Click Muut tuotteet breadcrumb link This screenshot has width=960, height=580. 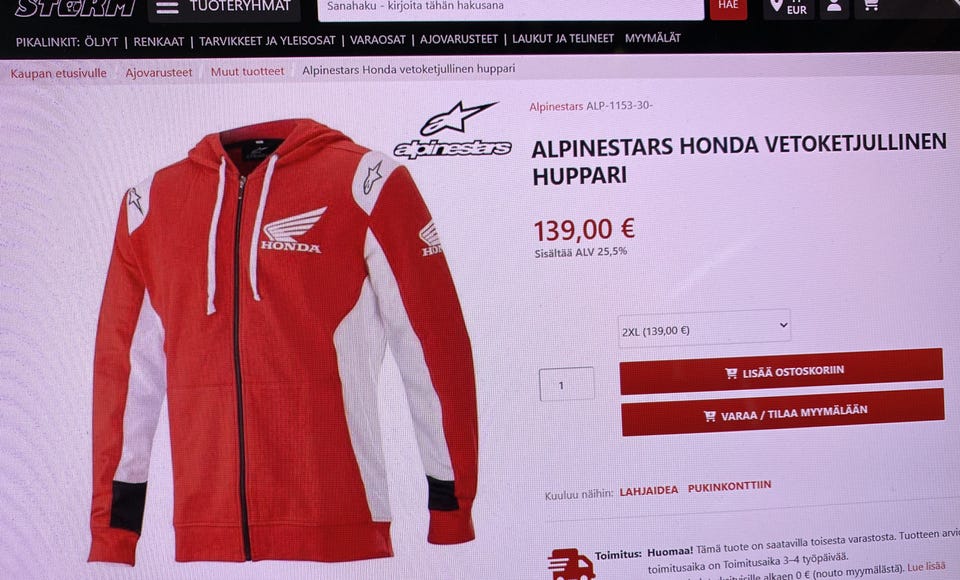[x=247, y=72]
